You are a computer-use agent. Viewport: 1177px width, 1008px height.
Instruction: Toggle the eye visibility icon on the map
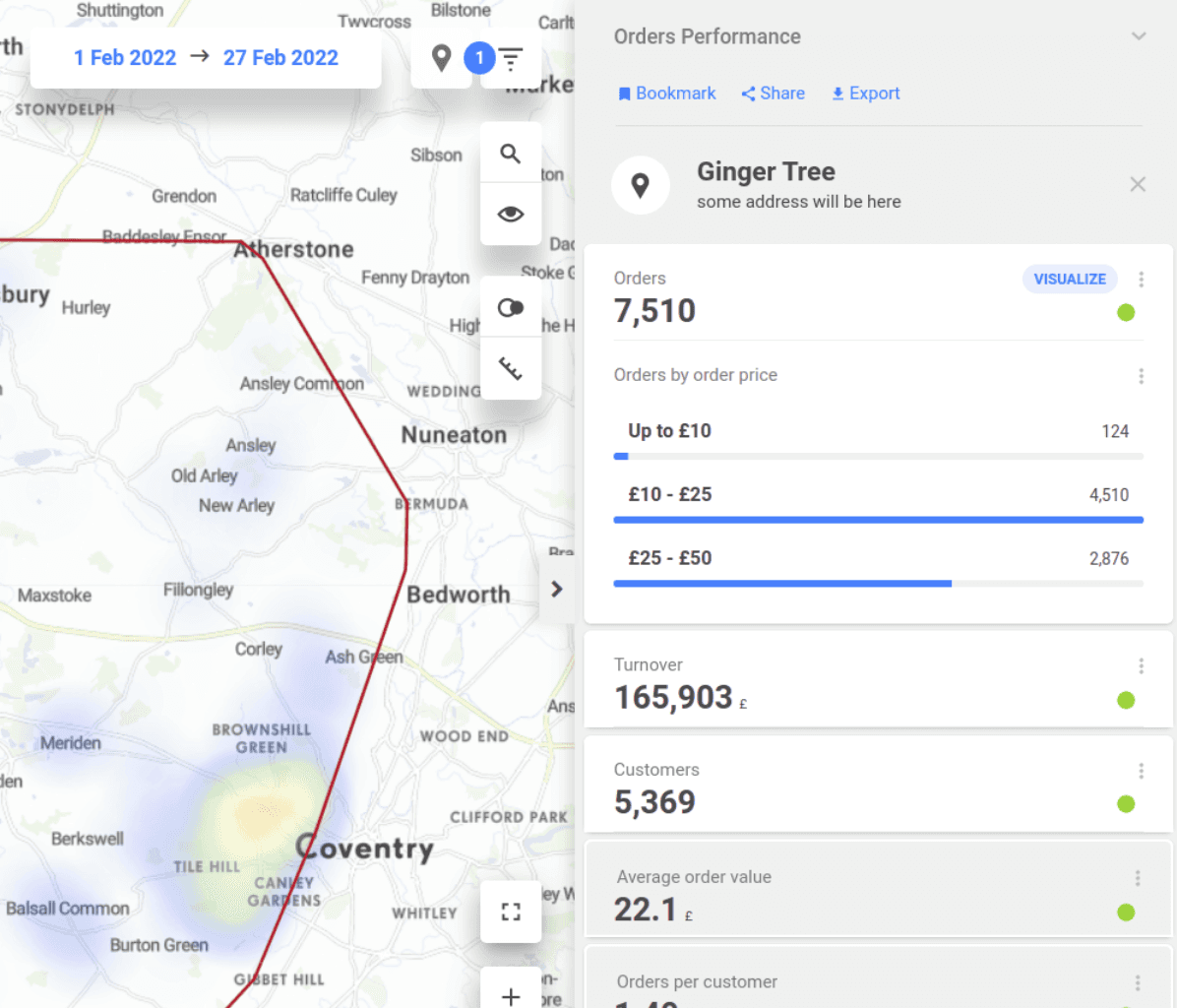pyautogui.click(x=510, y=213)
